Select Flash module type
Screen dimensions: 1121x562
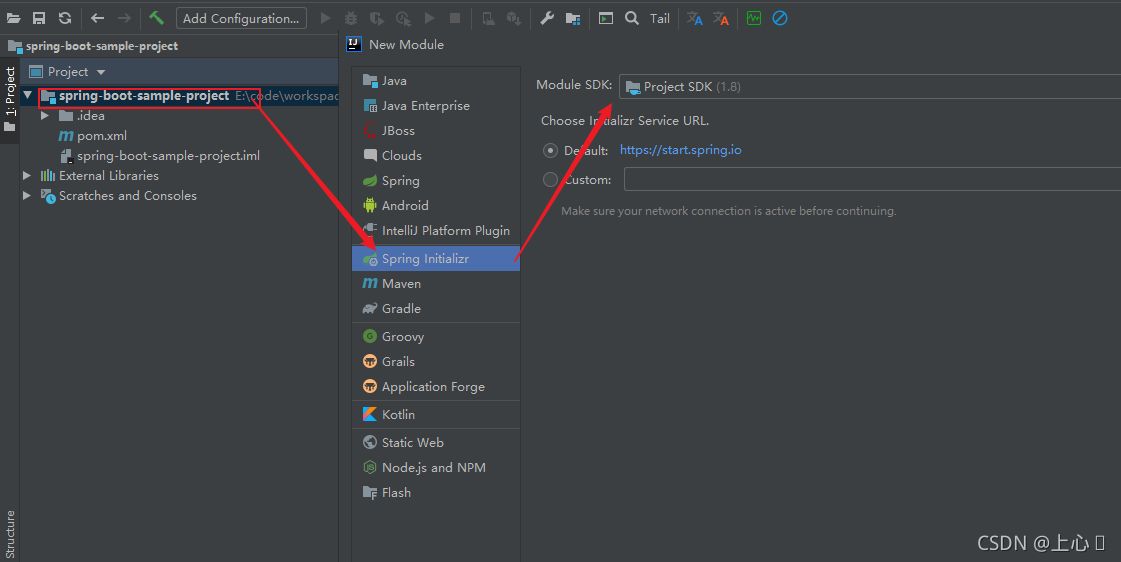(x=436, y=493)
